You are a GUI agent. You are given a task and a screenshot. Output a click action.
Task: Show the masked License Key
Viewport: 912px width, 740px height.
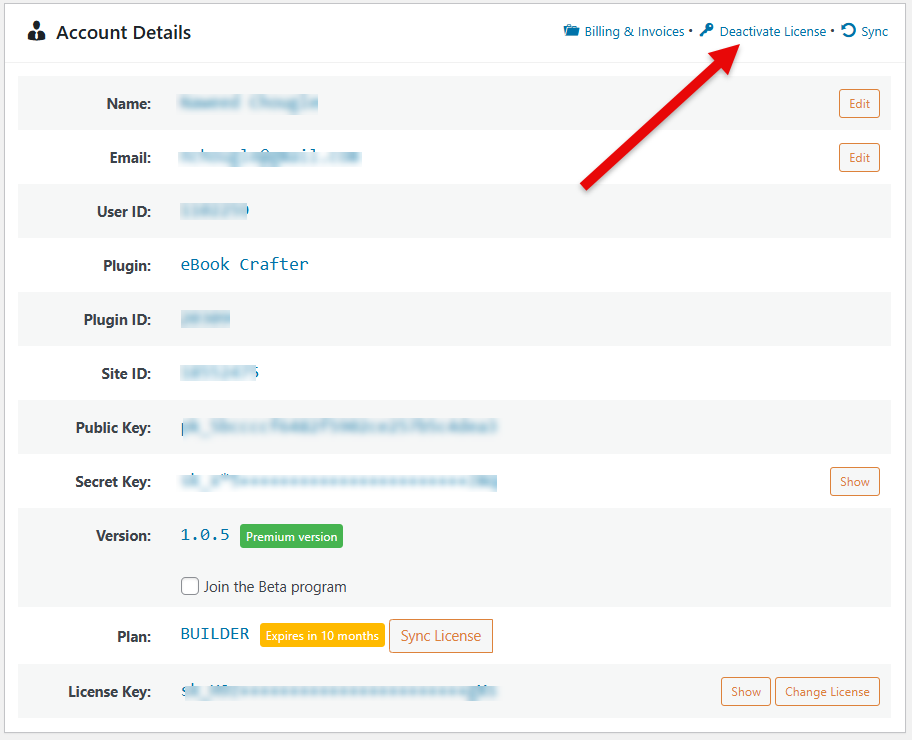745,691
